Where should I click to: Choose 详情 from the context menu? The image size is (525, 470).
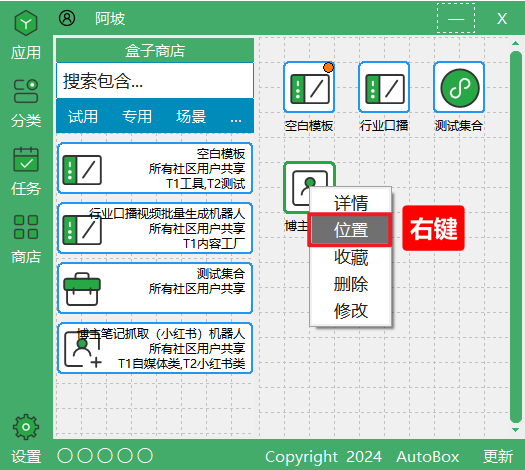pyautogui.click(x=351, y=203)
